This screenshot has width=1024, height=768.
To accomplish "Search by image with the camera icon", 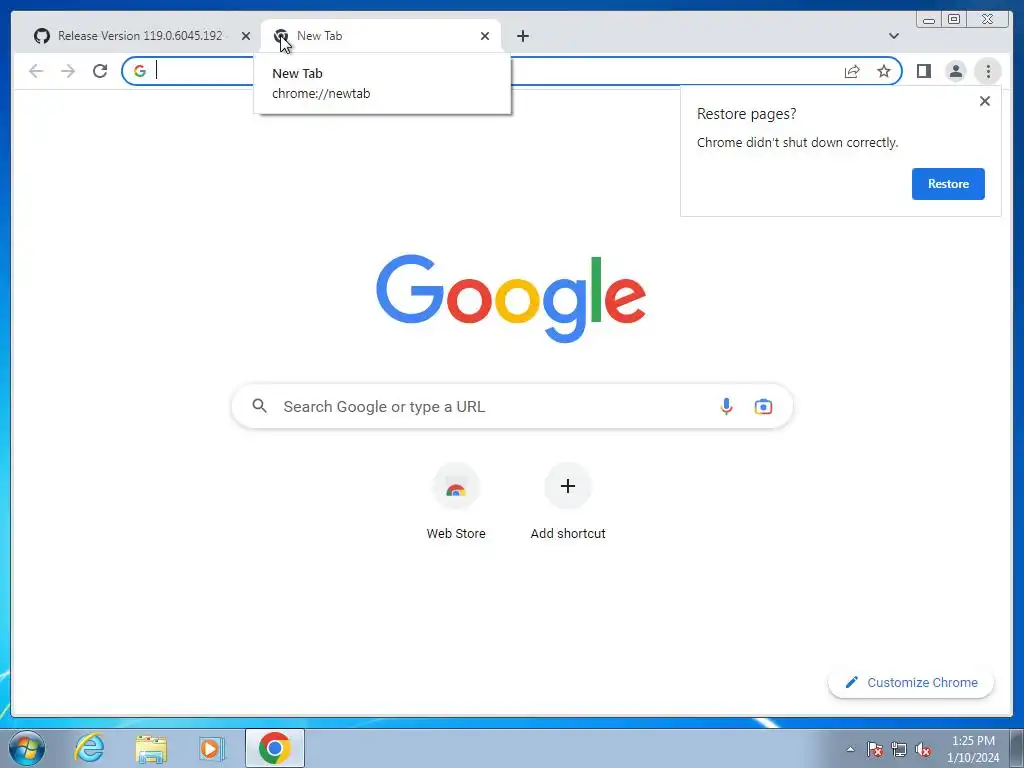I will (763, 406).
